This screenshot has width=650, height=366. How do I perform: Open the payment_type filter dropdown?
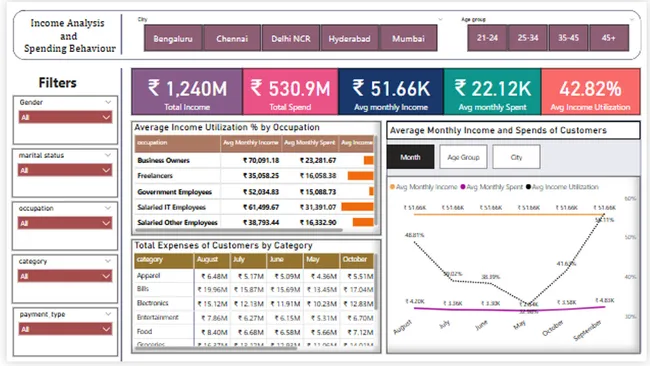click(x=65, y=330)
